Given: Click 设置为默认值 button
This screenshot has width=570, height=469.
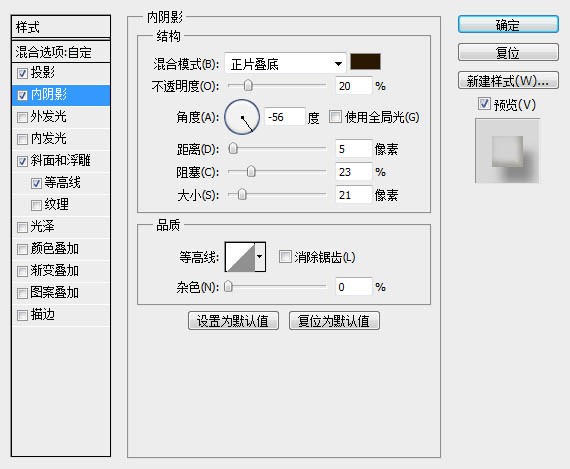Looking at the screenshot, I should [x=233, y=321].
